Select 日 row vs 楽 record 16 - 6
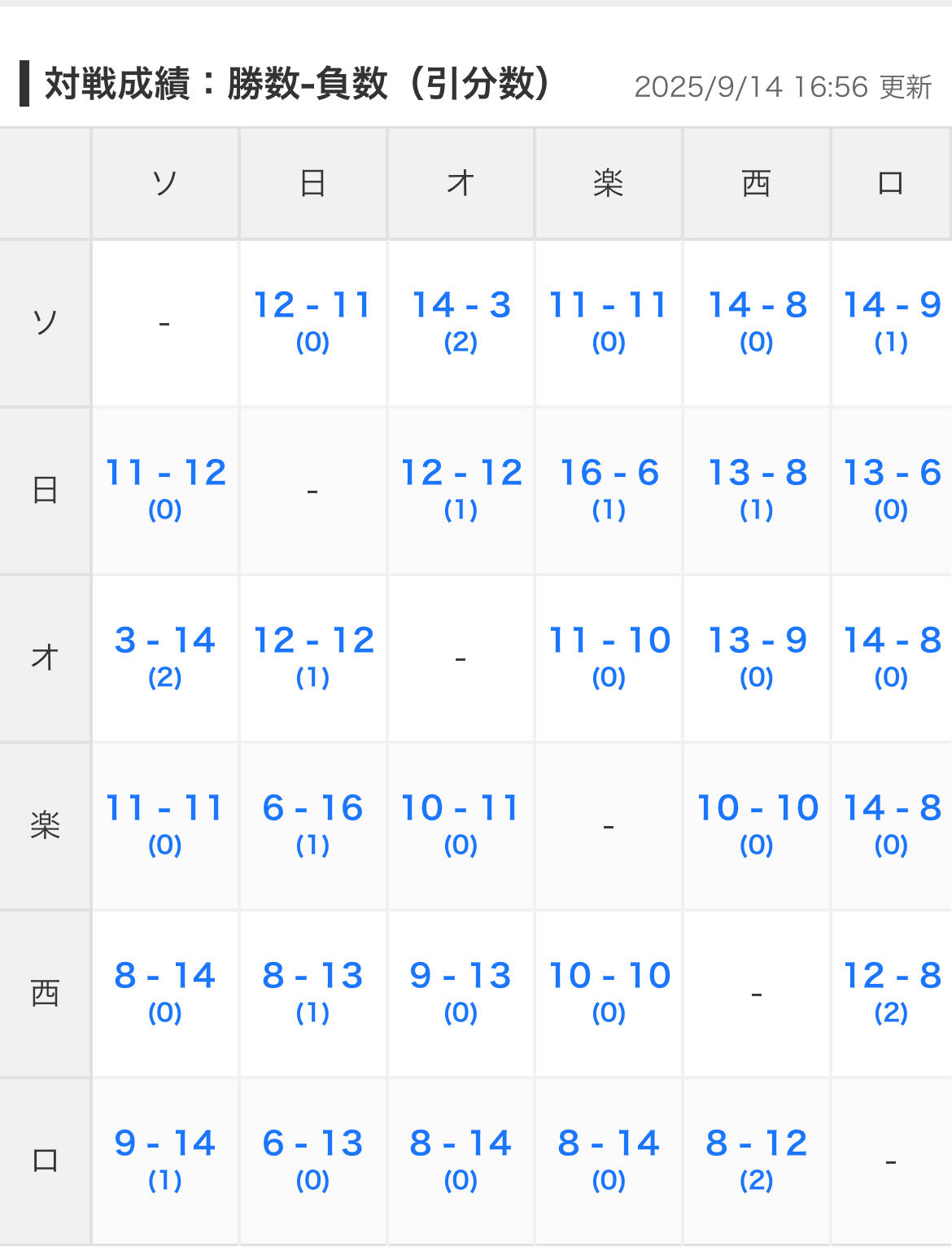The width and height of the screenshot is (952, 1255). tap(609, 474)
